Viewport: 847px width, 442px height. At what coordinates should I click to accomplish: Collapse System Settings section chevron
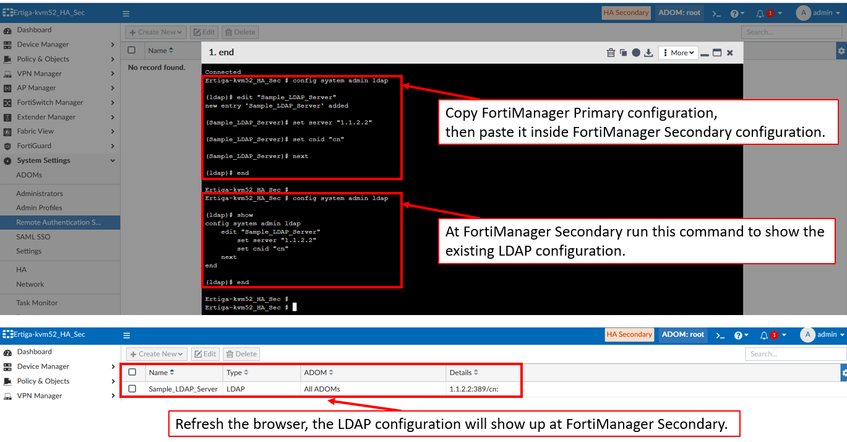click(x=112, y=160)
